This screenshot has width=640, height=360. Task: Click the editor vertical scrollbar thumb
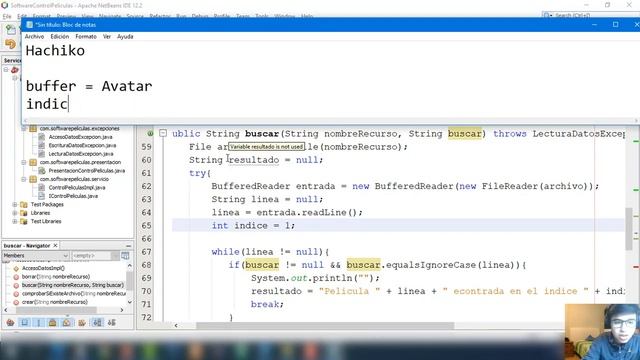click(629, 229)
